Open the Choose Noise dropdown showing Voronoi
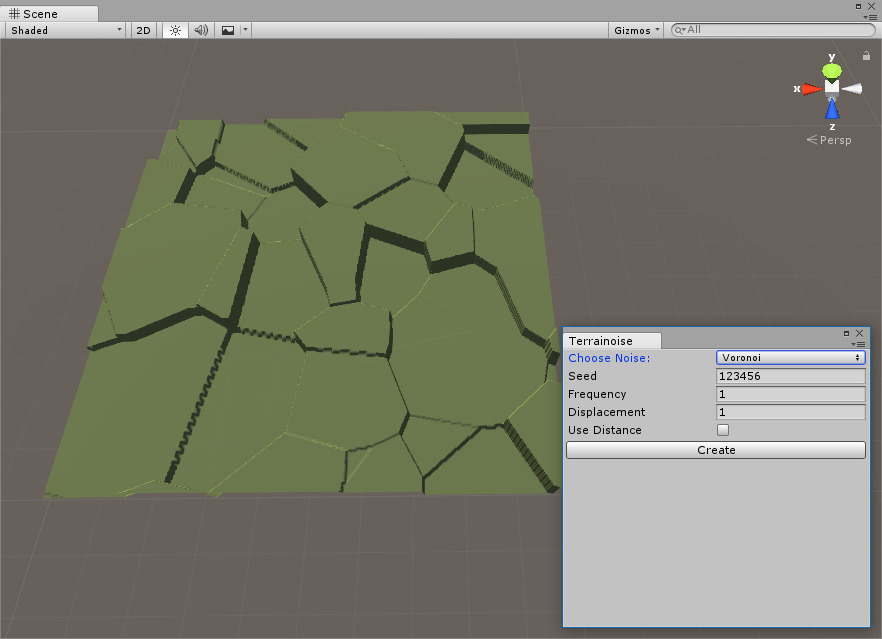This screenshot has width=882, height=639. (x=790, y=357)
